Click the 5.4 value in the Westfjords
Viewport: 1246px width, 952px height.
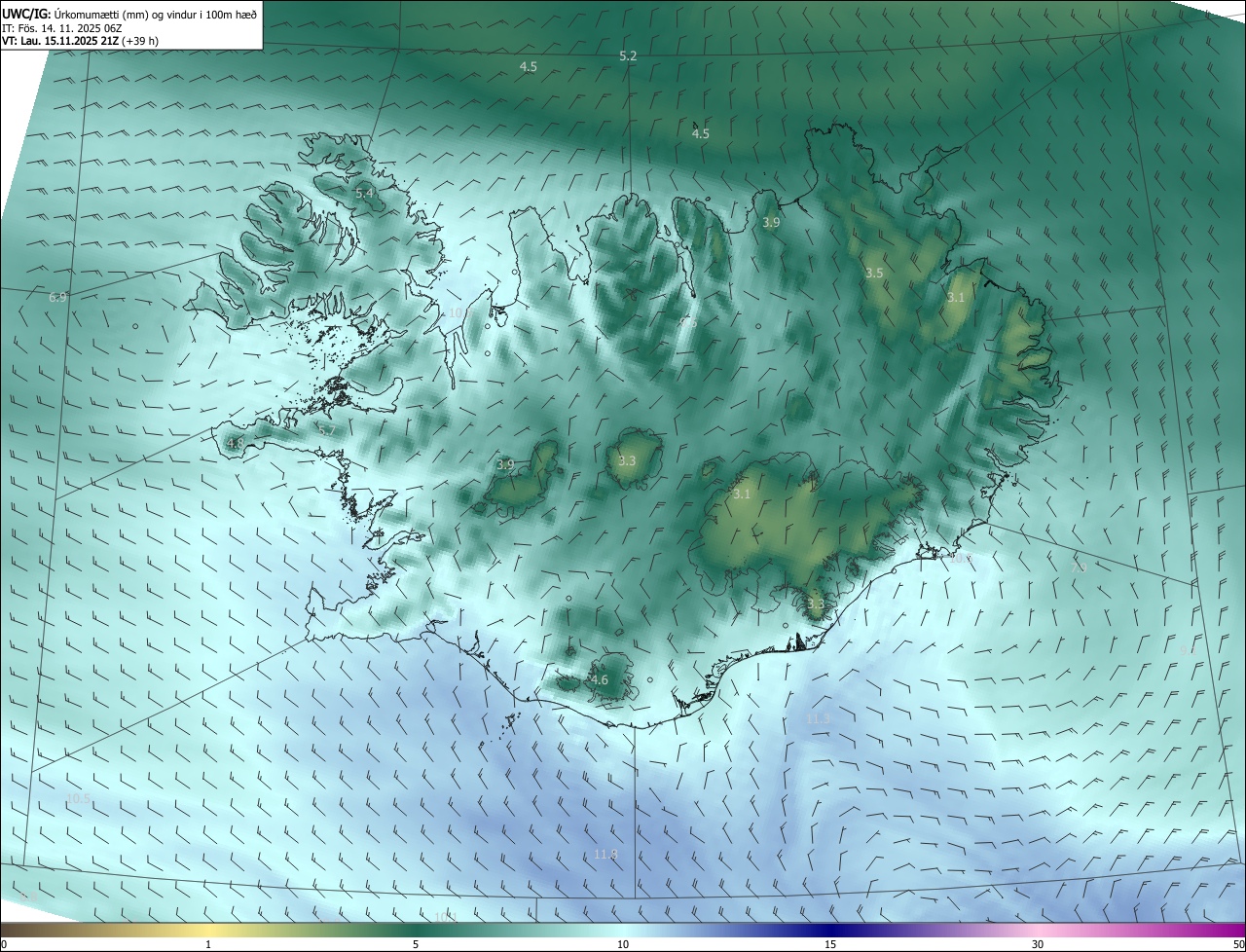[x=364, y=194]
